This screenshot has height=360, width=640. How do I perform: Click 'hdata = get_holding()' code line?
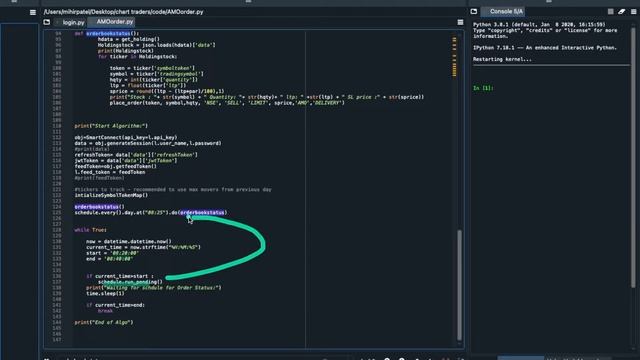(x=129, y=39)
